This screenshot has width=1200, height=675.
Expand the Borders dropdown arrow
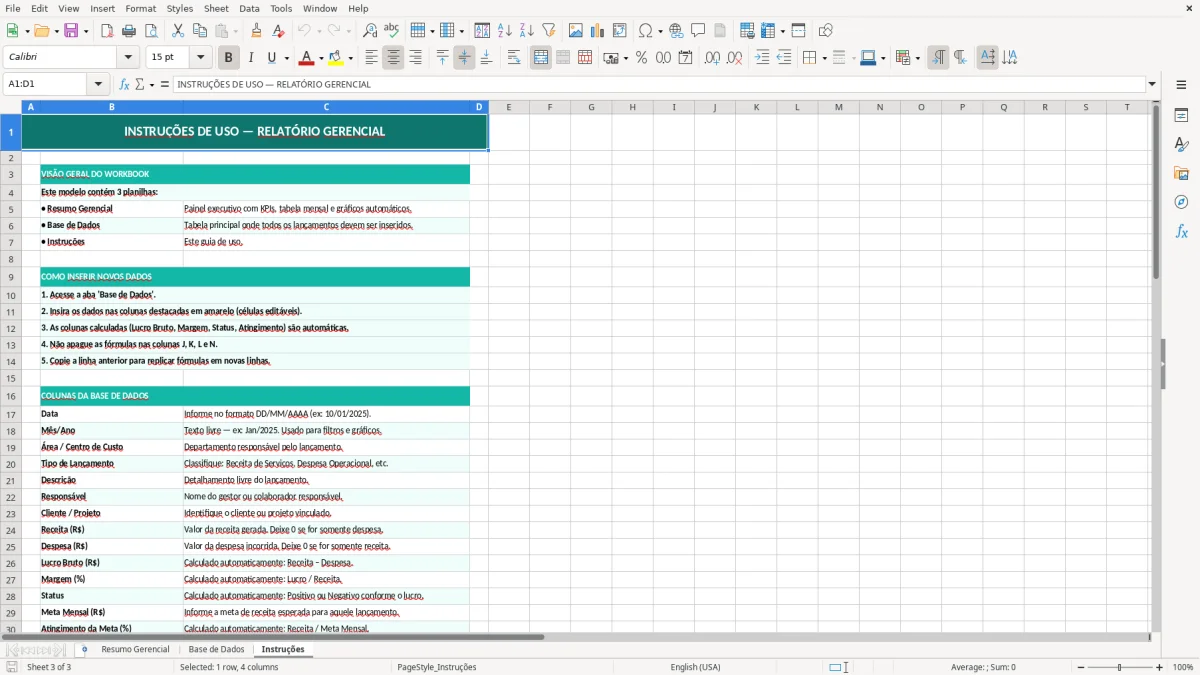click(x=824, y=58)
